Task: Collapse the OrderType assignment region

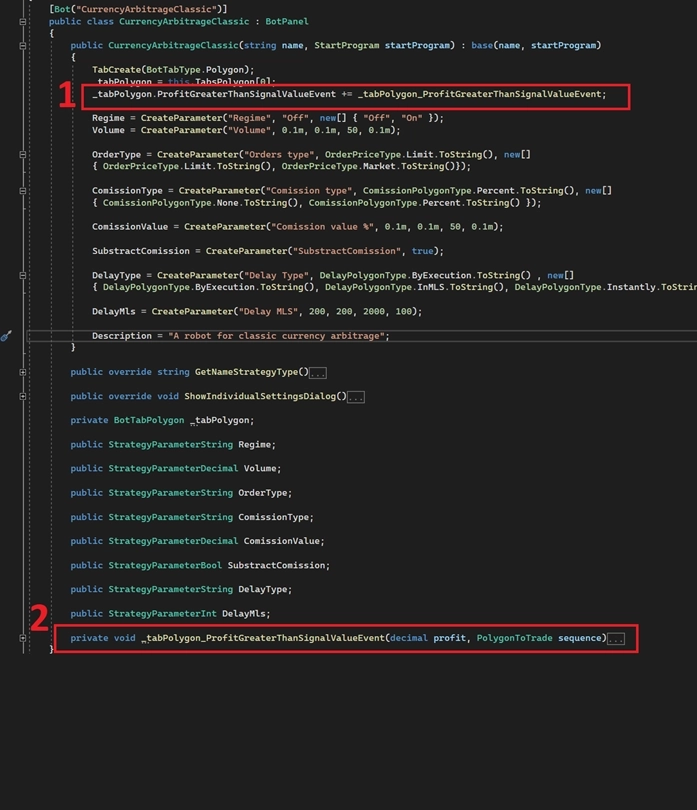Action: pyautogui.click(x=23, y=155)
